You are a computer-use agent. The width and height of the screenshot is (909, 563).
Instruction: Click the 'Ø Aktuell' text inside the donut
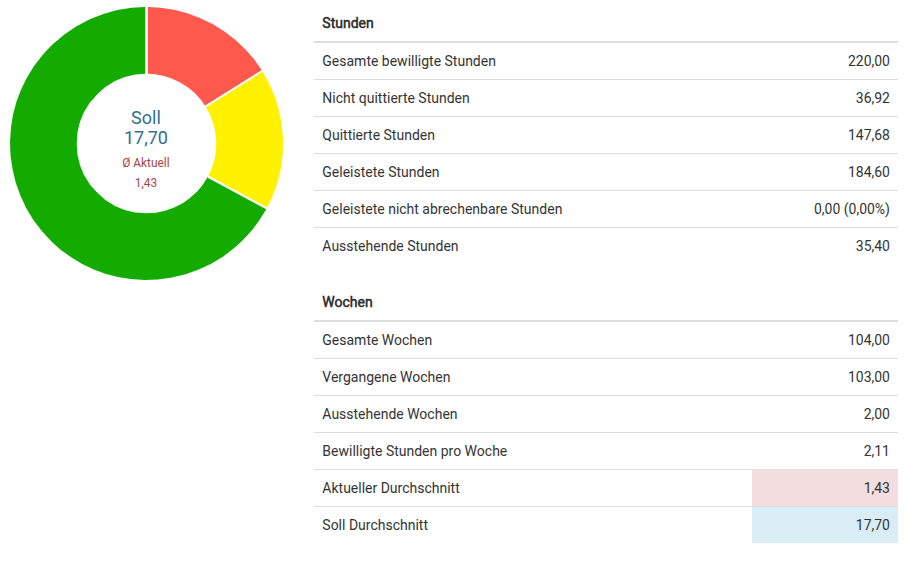(146, 162)
